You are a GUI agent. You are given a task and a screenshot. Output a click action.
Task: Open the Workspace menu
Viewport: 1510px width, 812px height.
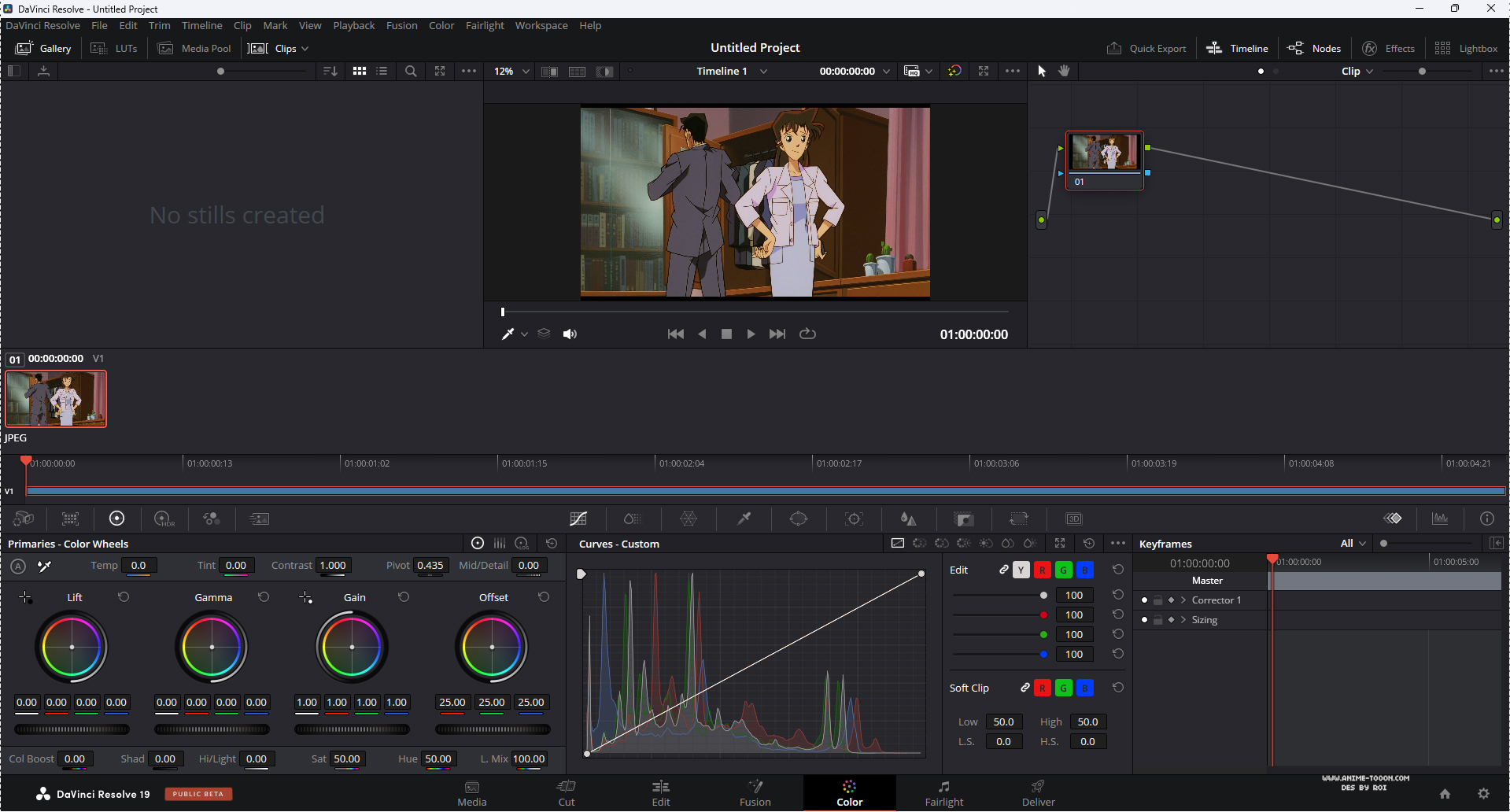541,25
